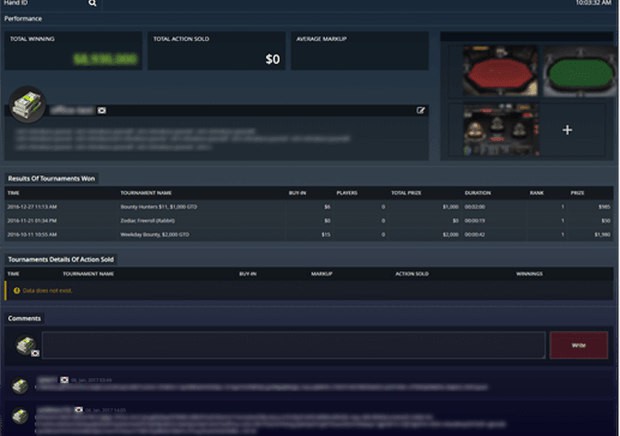Viewport: 620px width, 436px height.
Task: Click the Total Winning card
Action: [x=73, y=51]
